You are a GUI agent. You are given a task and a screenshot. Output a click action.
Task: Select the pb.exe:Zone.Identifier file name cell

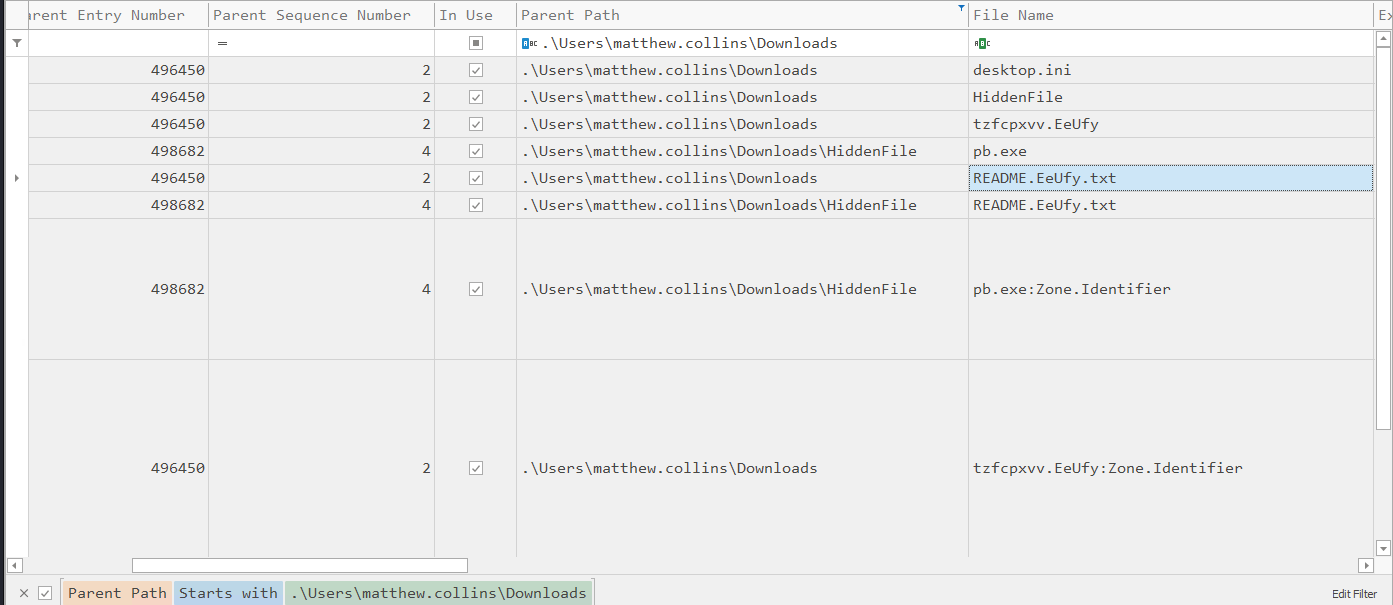[1071, 289]
